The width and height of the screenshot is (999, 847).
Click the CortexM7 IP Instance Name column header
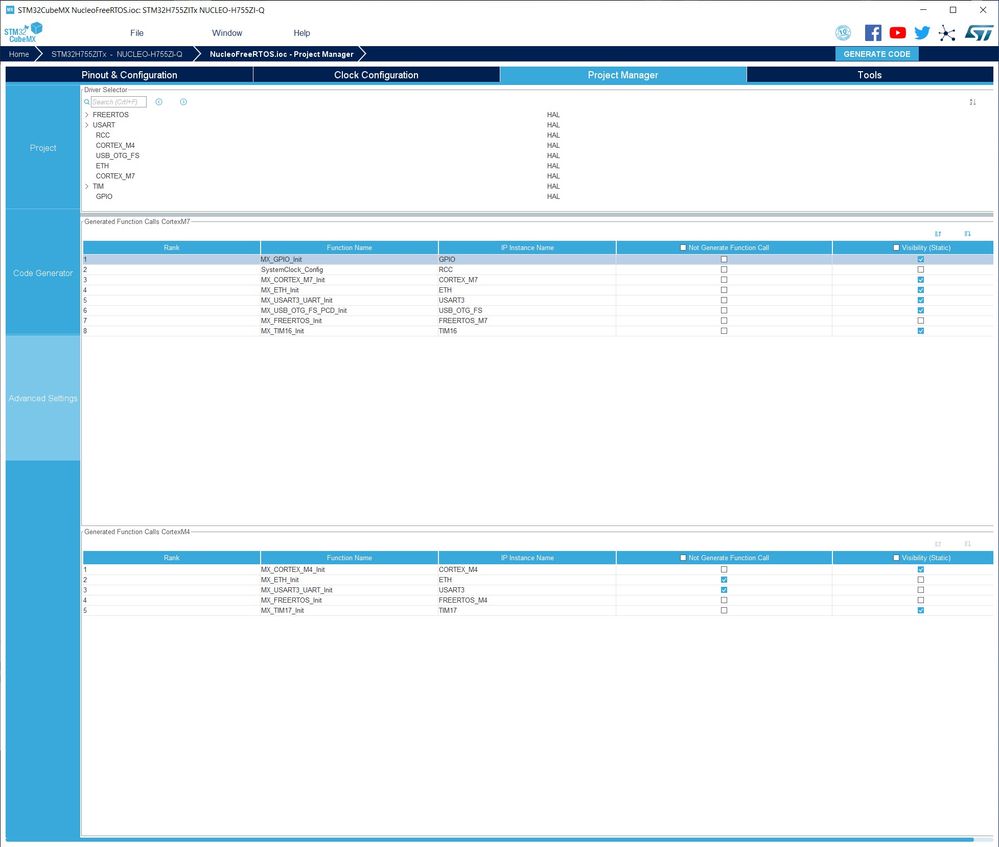(527, 247)
